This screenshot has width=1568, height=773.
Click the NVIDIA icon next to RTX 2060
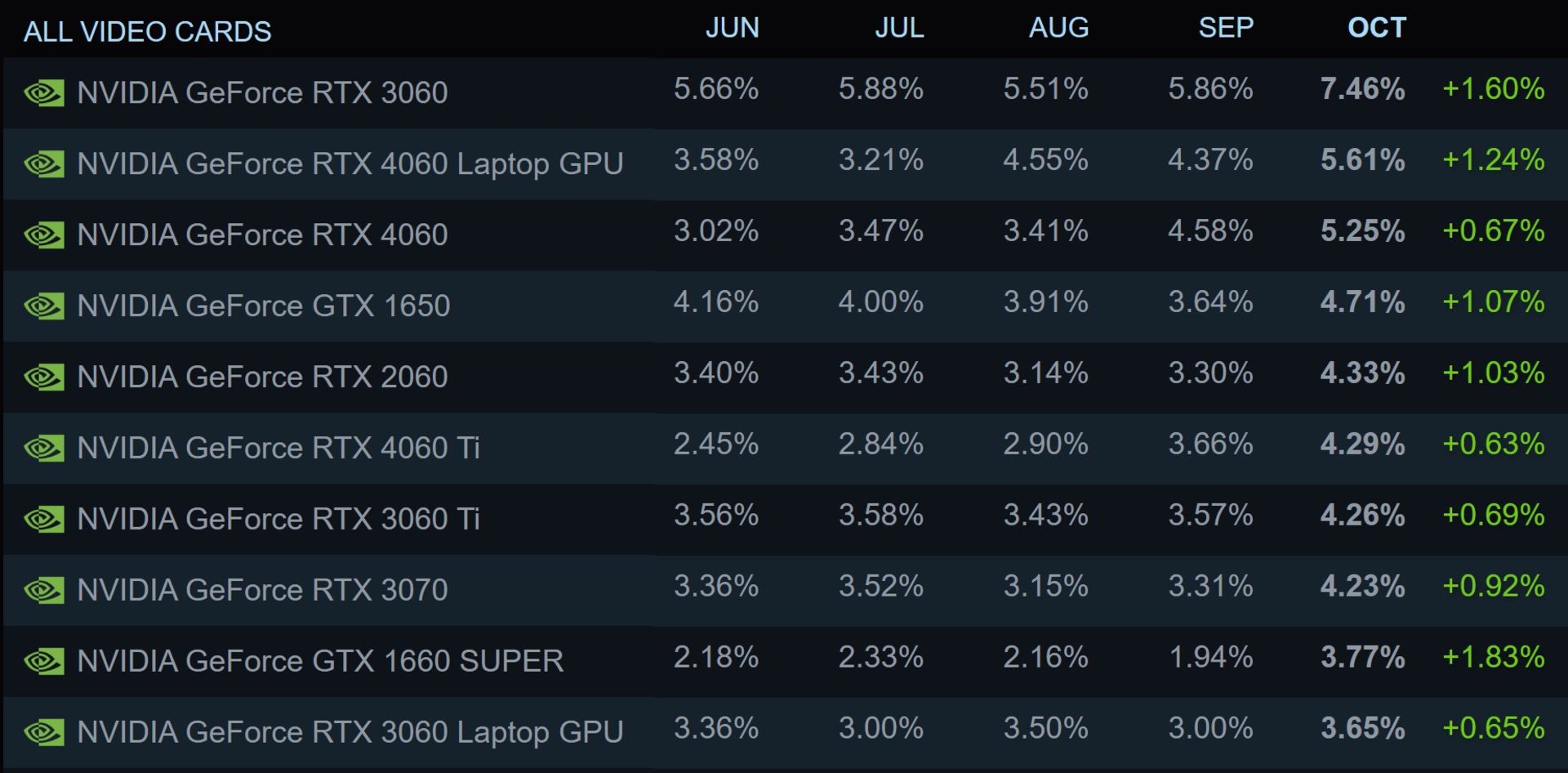tap(44, 378)
